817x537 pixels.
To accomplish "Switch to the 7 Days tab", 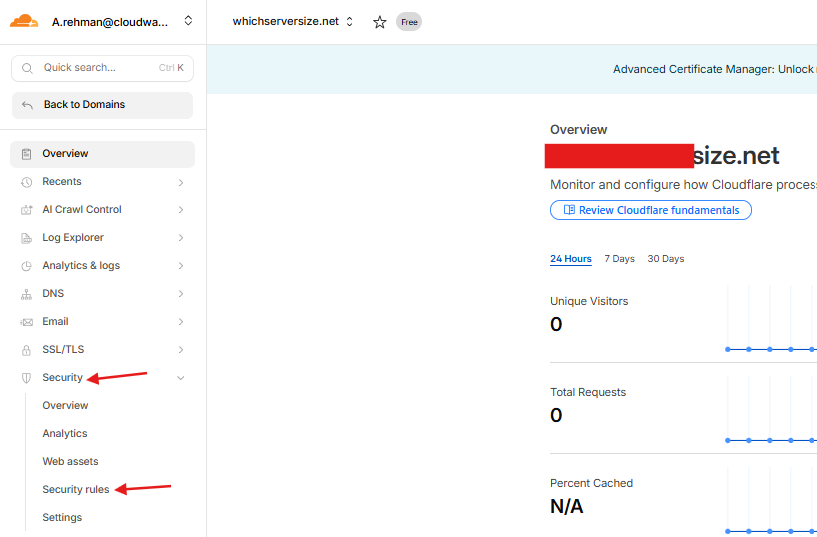I will pyautogui.click(x=620, y=259).
